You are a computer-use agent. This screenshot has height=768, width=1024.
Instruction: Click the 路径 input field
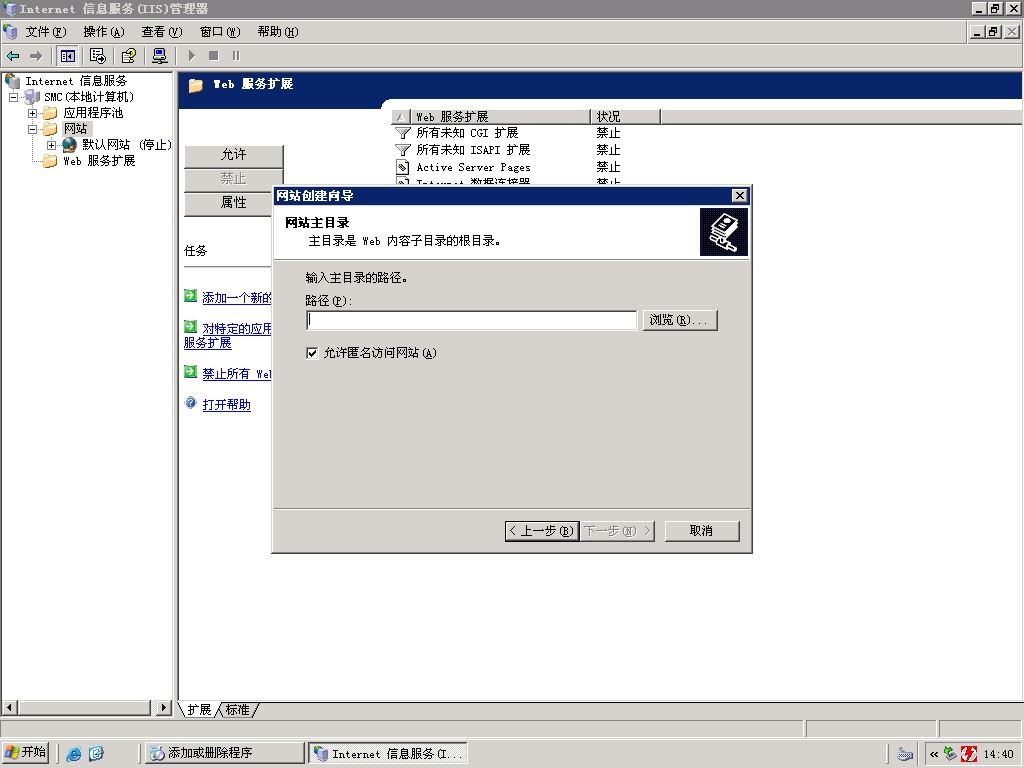pyautogui.click(x=471, y=320)
